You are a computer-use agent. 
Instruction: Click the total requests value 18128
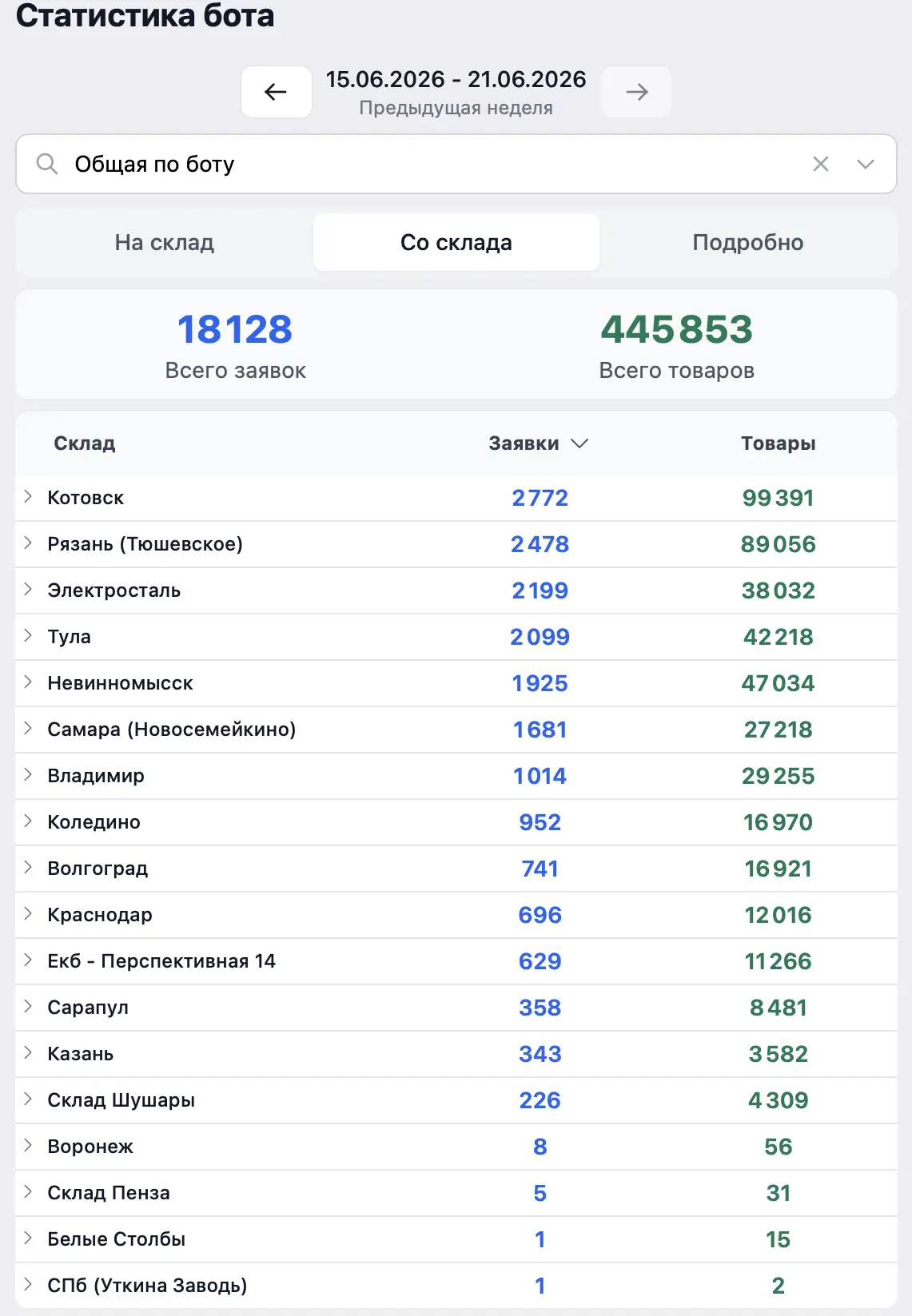point(235,329)
